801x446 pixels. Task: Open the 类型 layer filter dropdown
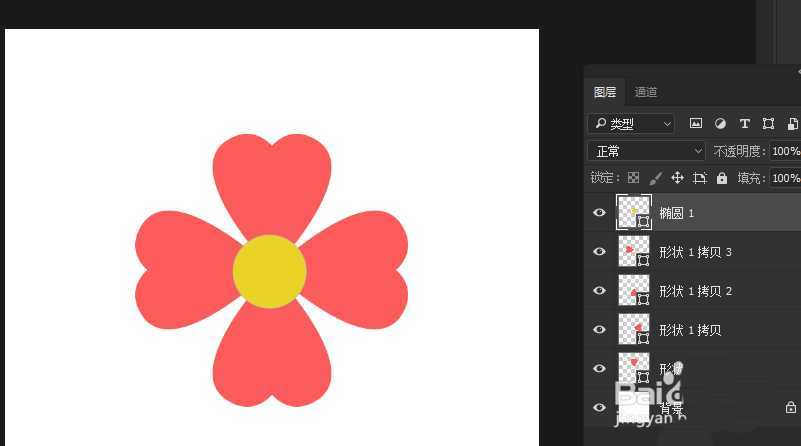click(631, 124)
